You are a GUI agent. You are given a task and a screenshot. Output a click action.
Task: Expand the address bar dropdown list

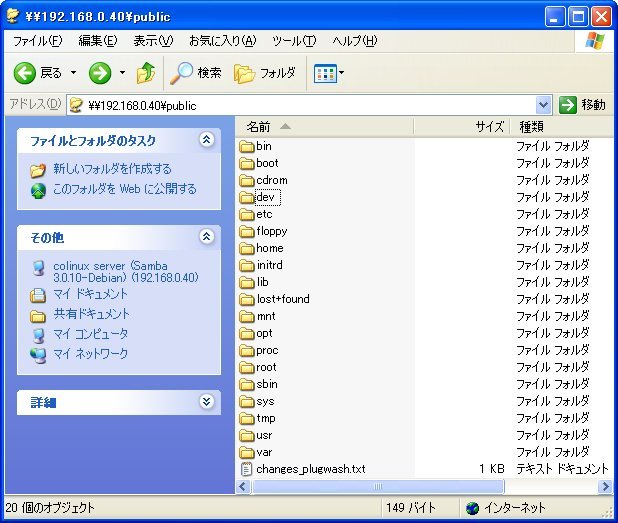(544, 105)
